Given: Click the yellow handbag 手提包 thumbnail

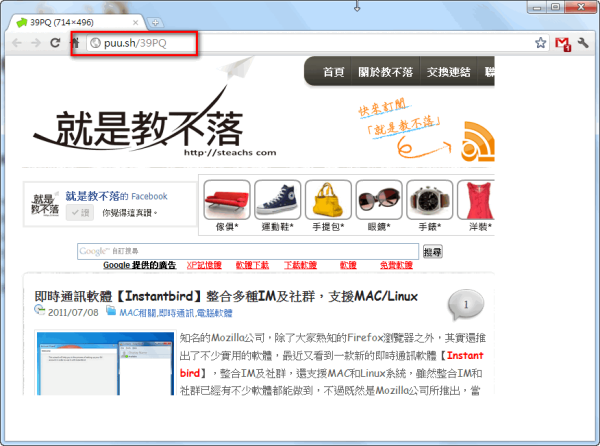Looking at the screenshot, I should (x=328, y=200).
